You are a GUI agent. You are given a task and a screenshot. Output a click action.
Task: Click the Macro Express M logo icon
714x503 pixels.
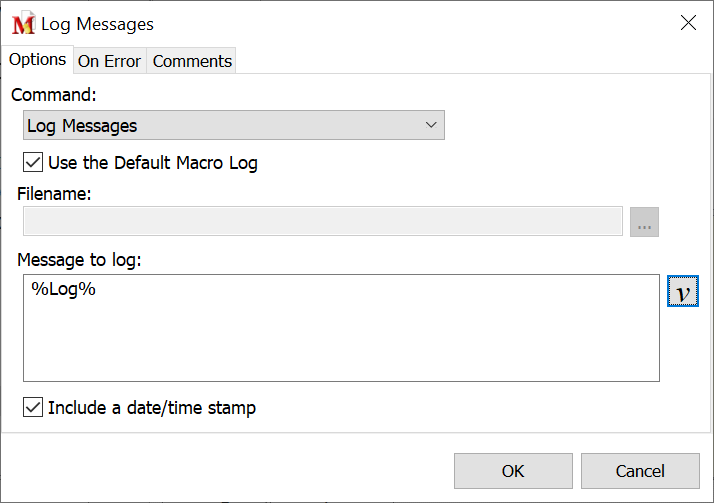coord(23,24)
